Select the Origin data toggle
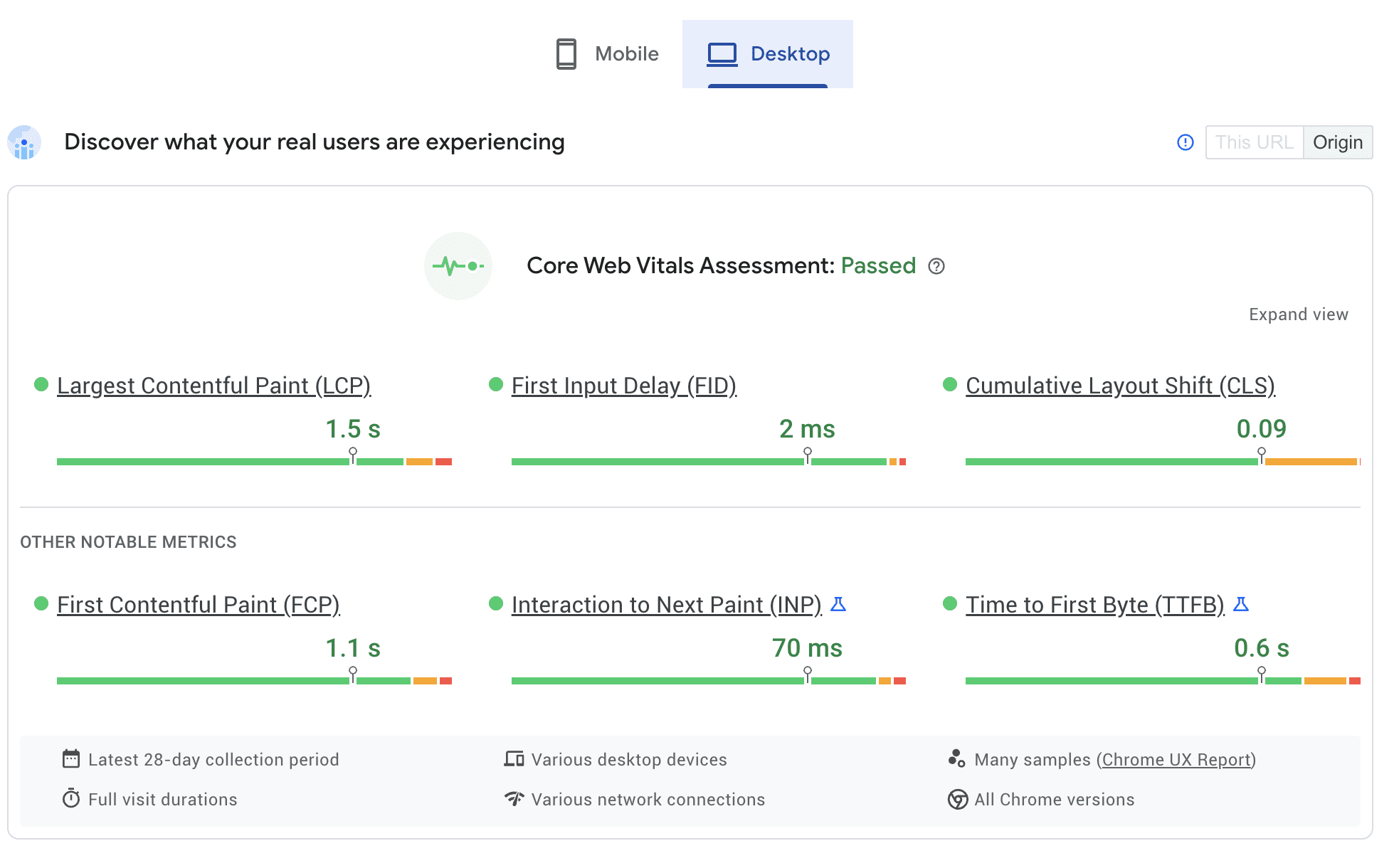 tap(1337, 142)
